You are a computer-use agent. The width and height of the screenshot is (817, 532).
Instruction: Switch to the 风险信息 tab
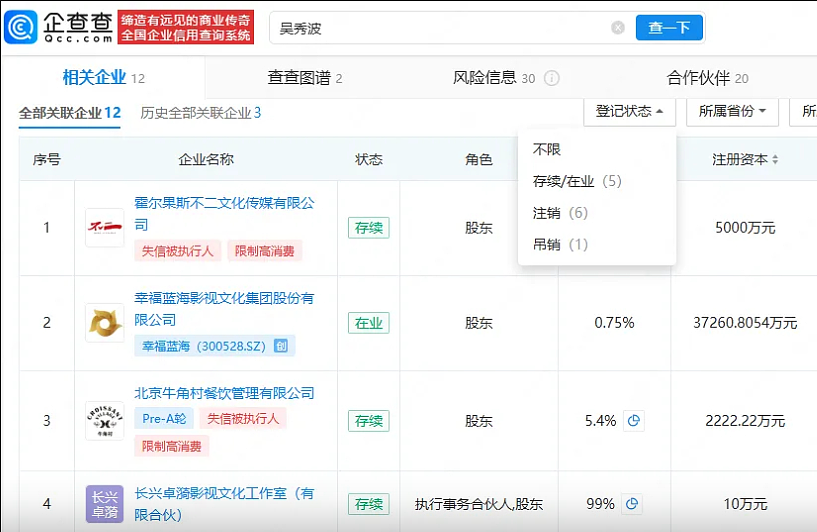point(494,78)
